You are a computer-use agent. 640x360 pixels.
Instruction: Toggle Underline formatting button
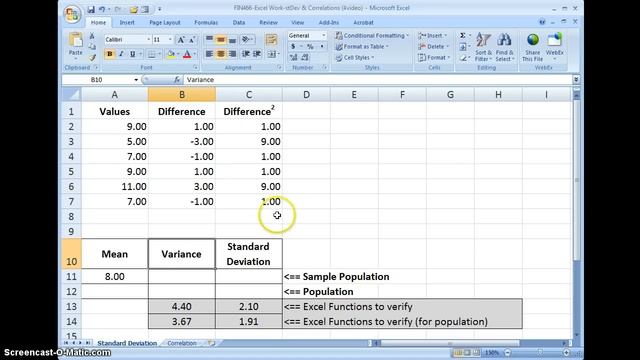(132, 54)
